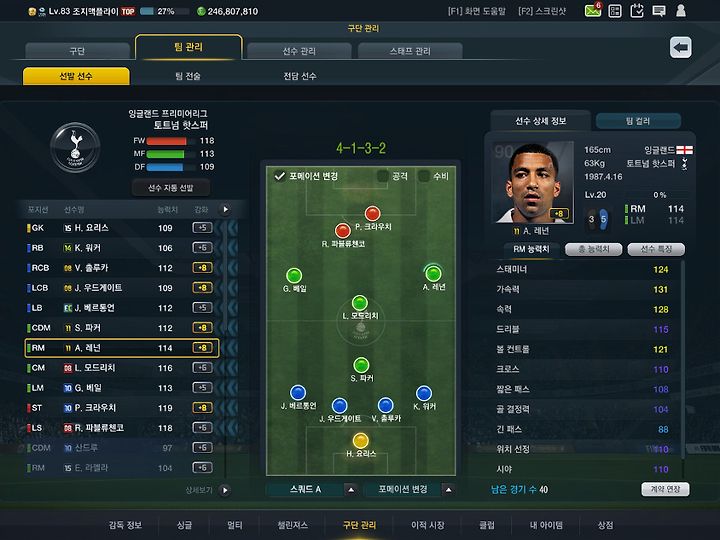
Task: Switch to the 선수 관리 tab
Action: point(299,51)
